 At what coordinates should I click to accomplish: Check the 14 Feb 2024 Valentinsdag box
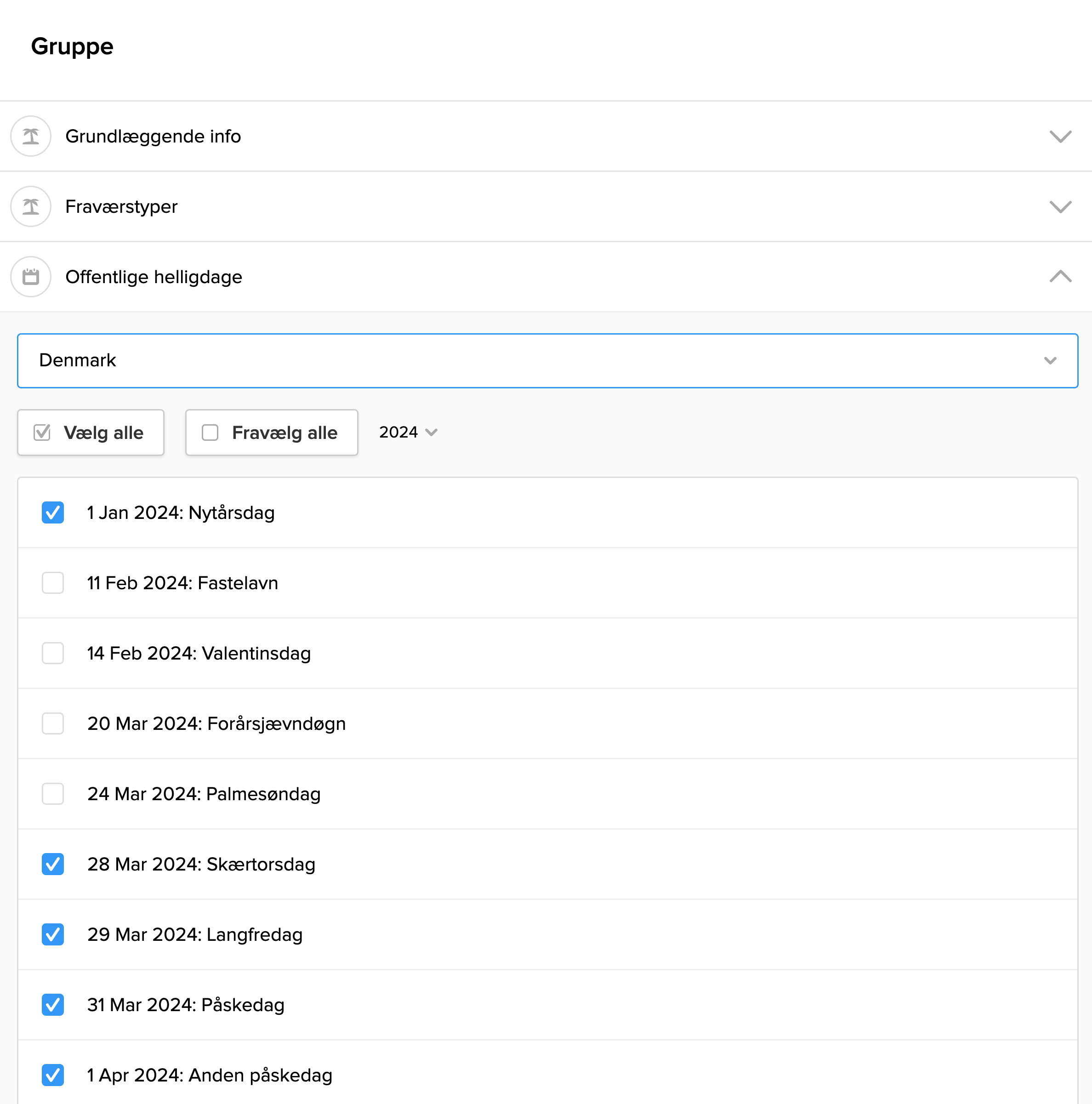click(x=52, y=653)
